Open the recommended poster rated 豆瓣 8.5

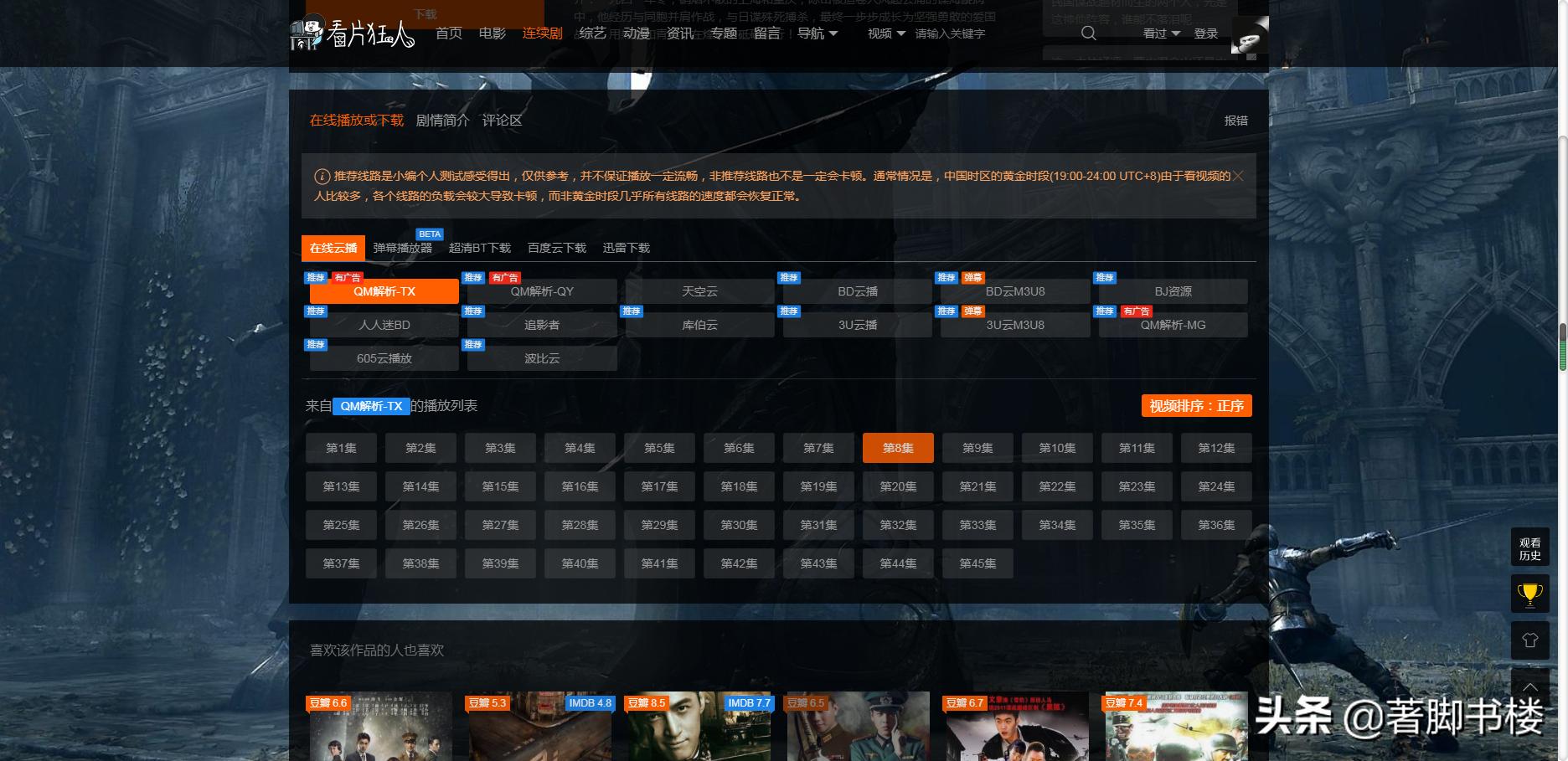(699, 727)
